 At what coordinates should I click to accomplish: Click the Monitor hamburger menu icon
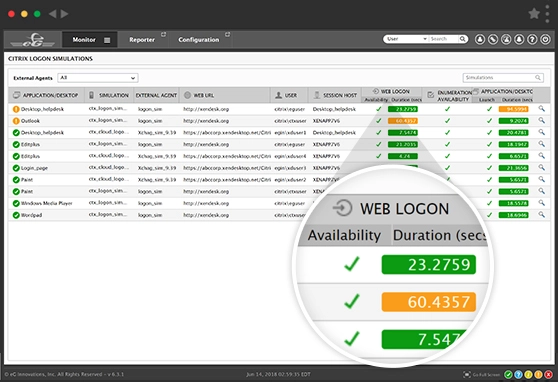click(107, 40)
